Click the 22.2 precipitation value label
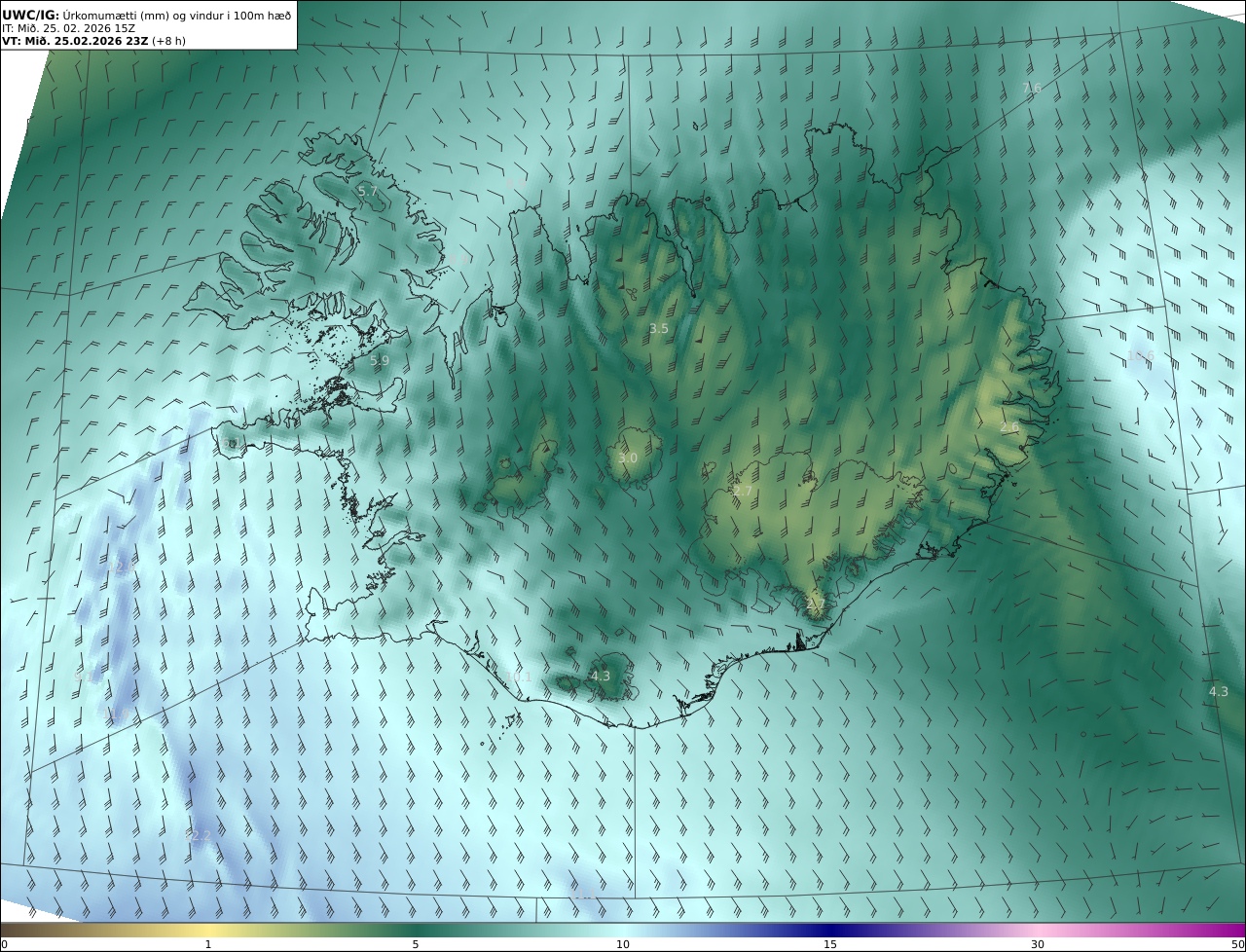This screenshot has height=952, width=1246. pyautogui.click(x=198, y=835)
